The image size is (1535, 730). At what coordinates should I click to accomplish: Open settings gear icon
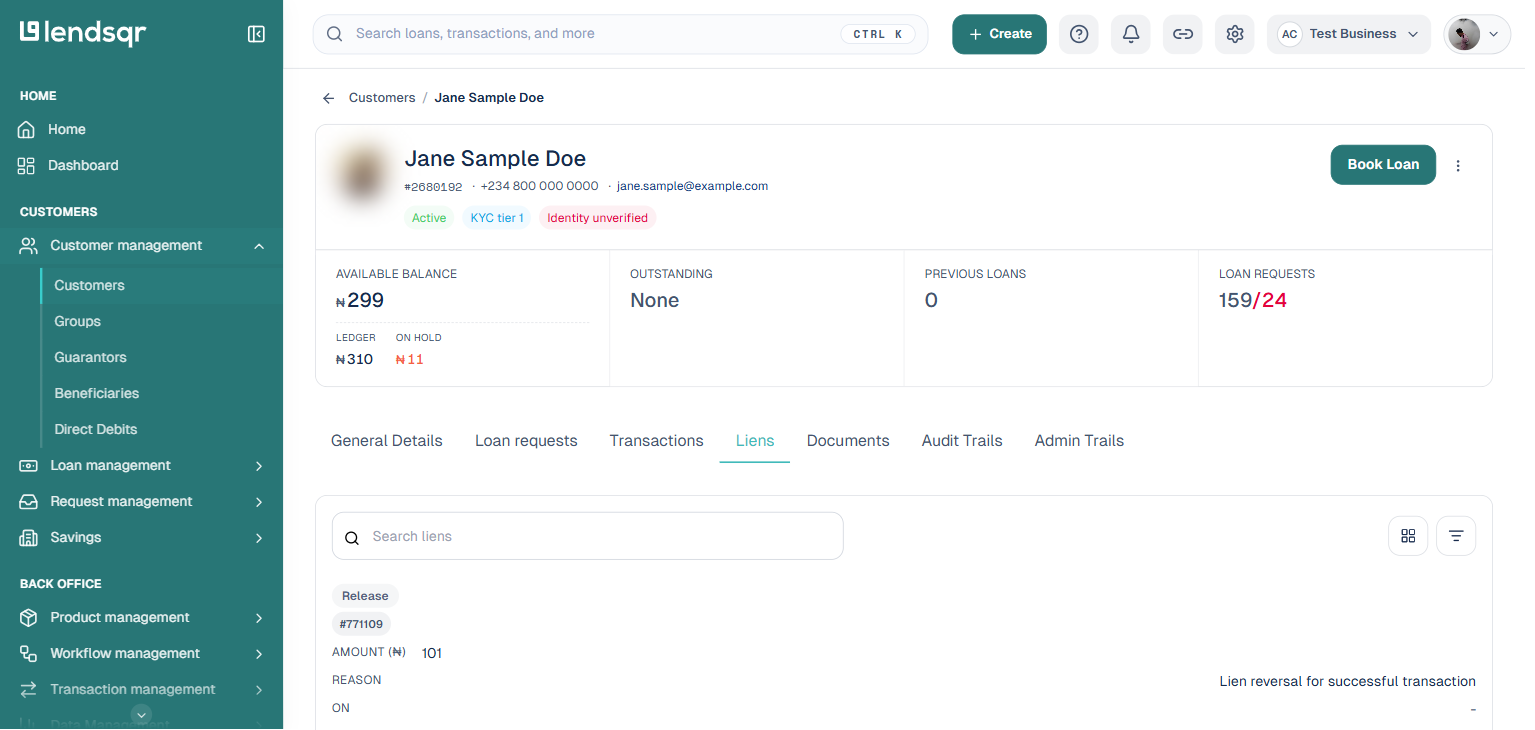pos(1235,34)
